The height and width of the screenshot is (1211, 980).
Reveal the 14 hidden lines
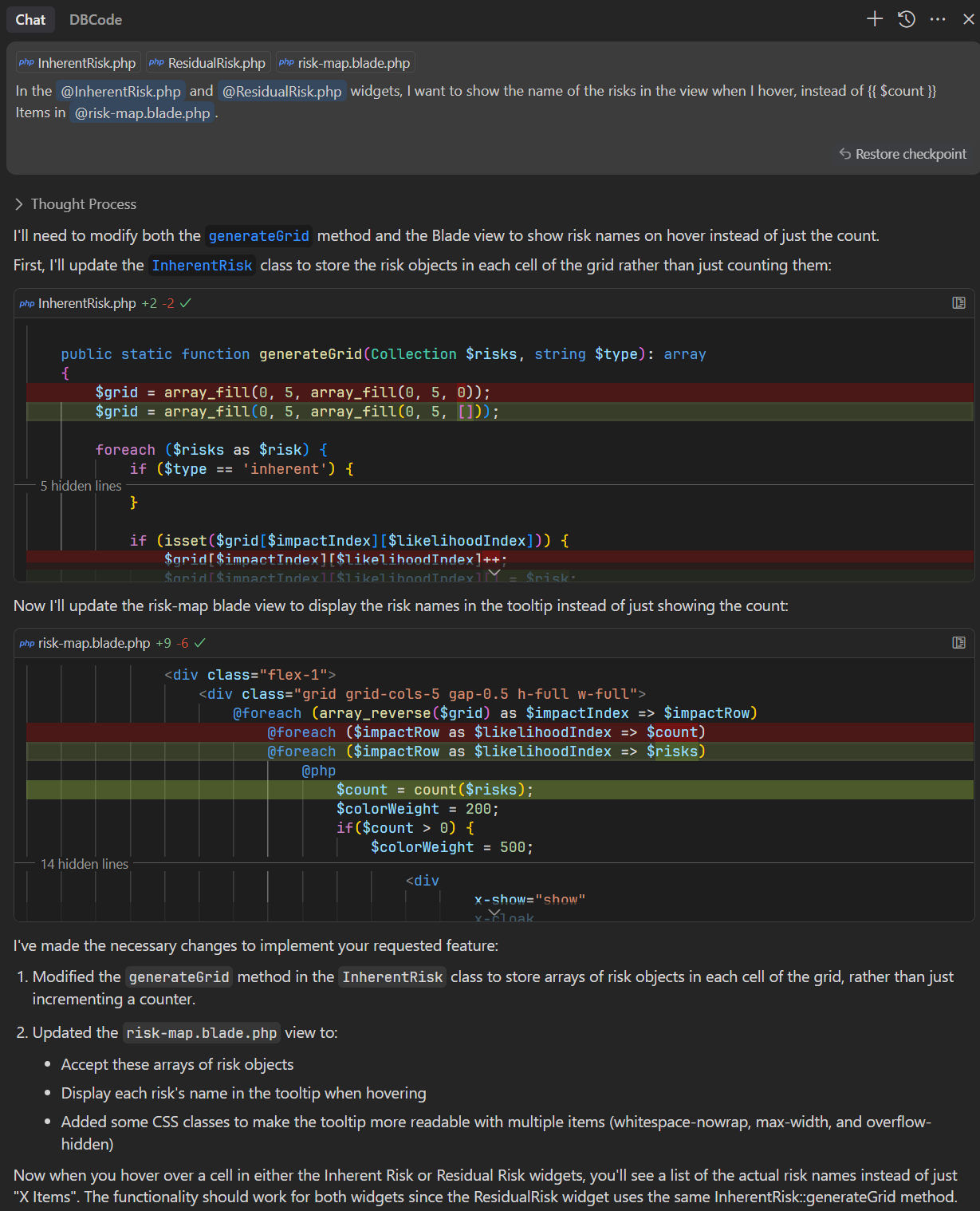pyautogui.click(x=85, y=864)
